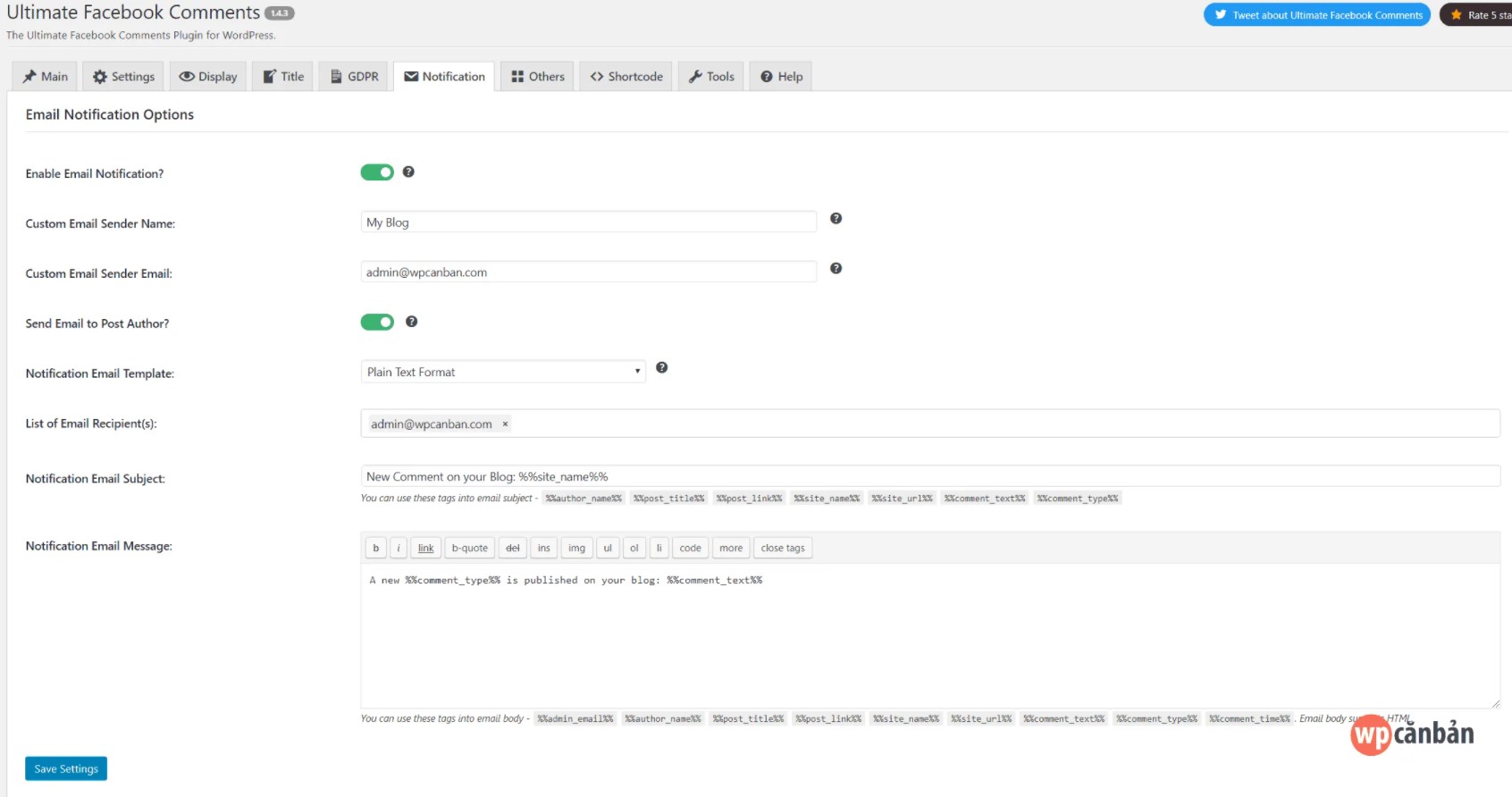Turn off Send Email to Post Author

tap(377, 322)
